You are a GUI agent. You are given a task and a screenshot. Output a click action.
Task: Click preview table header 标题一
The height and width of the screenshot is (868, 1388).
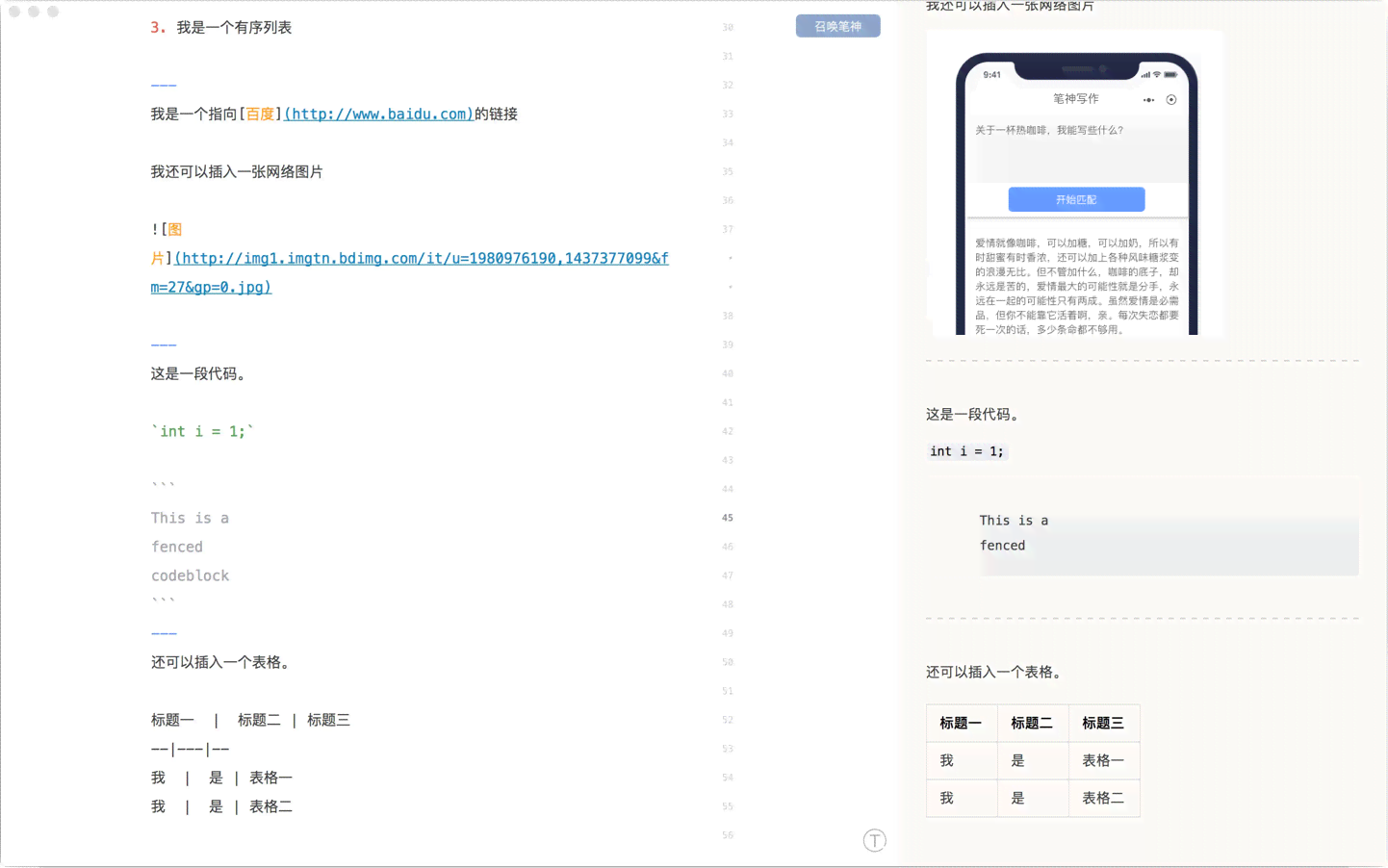(x=961, y=723)
